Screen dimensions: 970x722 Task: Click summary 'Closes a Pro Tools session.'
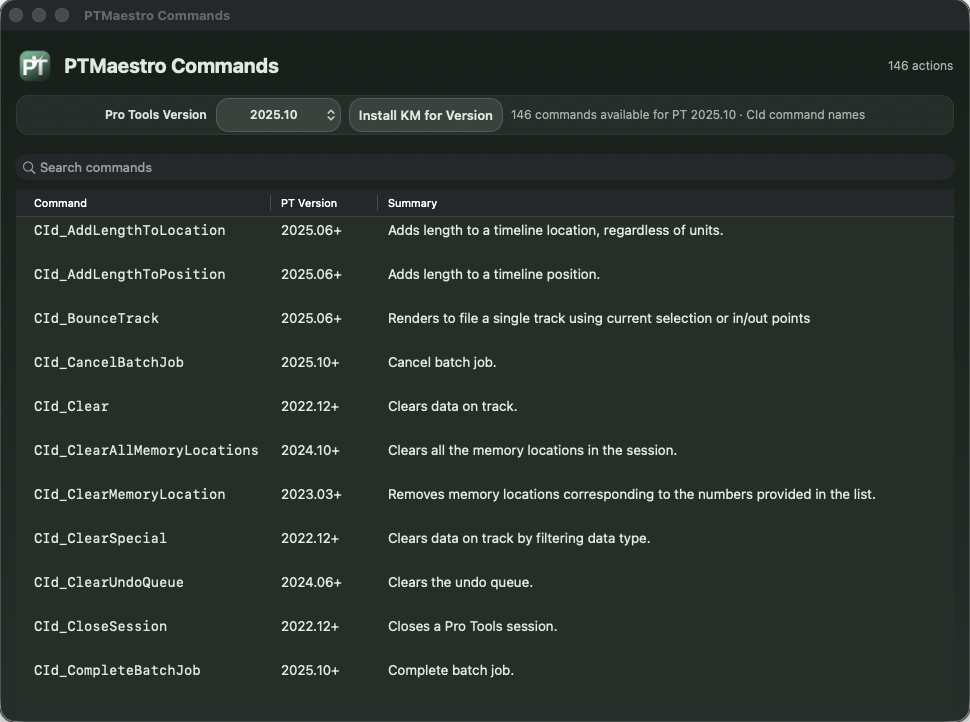tap(473, 626)
